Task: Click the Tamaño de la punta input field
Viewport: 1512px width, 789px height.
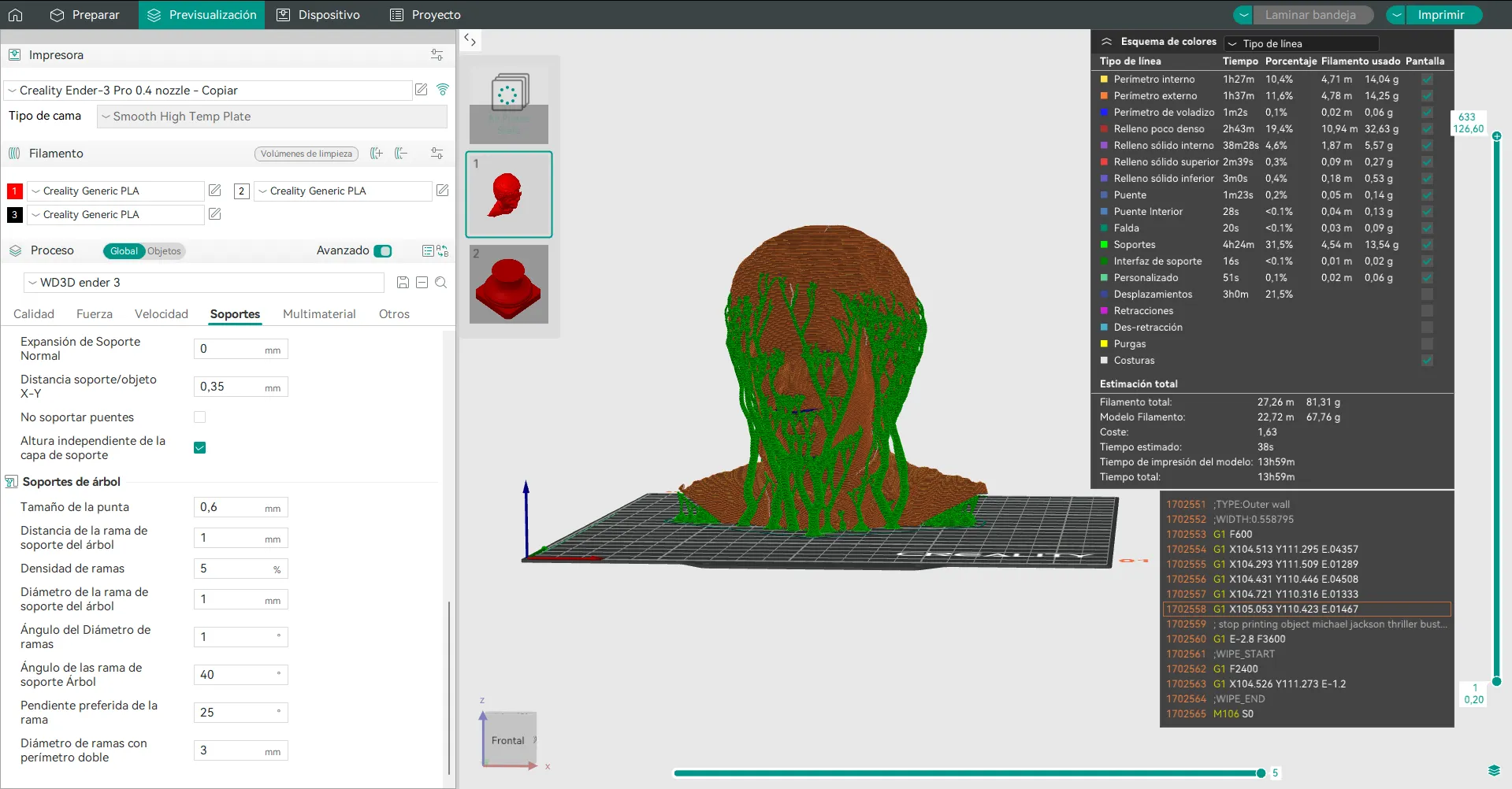Action: (241, 507)
